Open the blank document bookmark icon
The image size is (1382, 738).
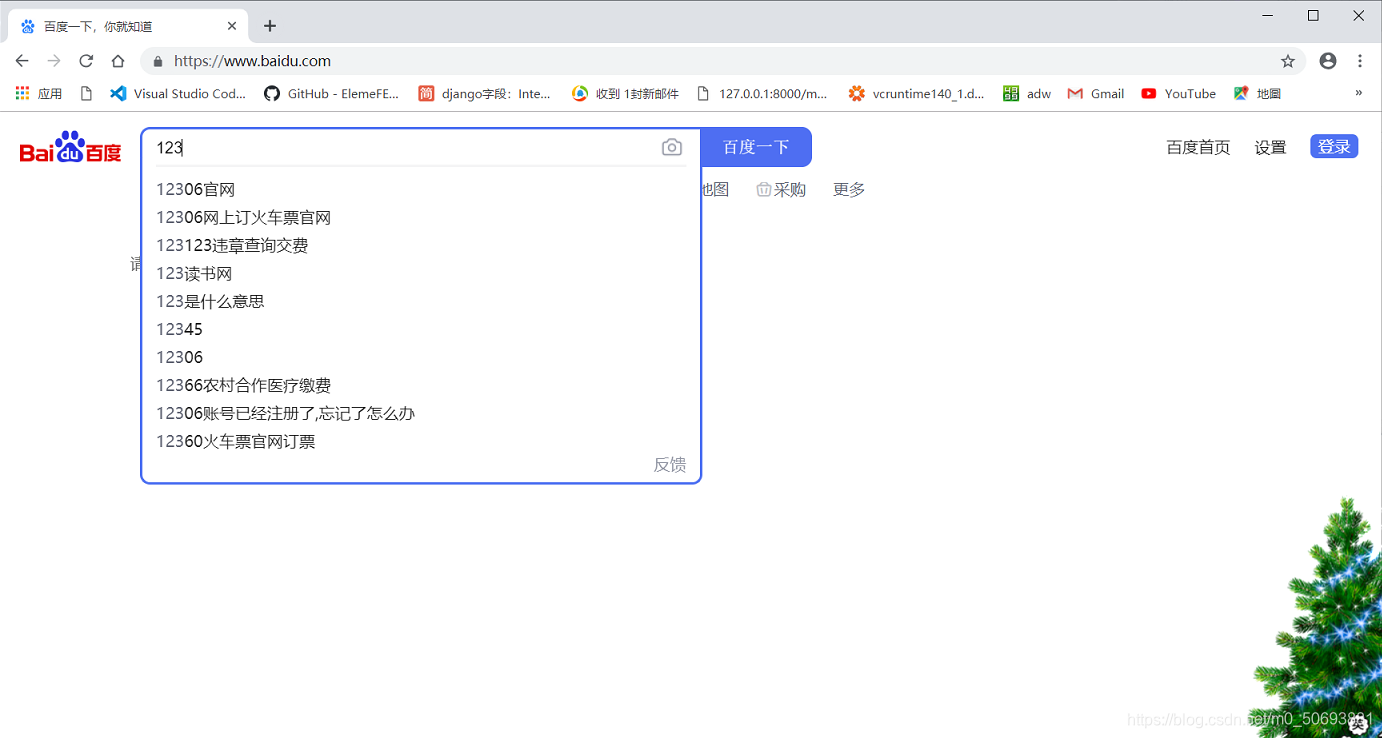pyautogui.click(x=86, y=93)
